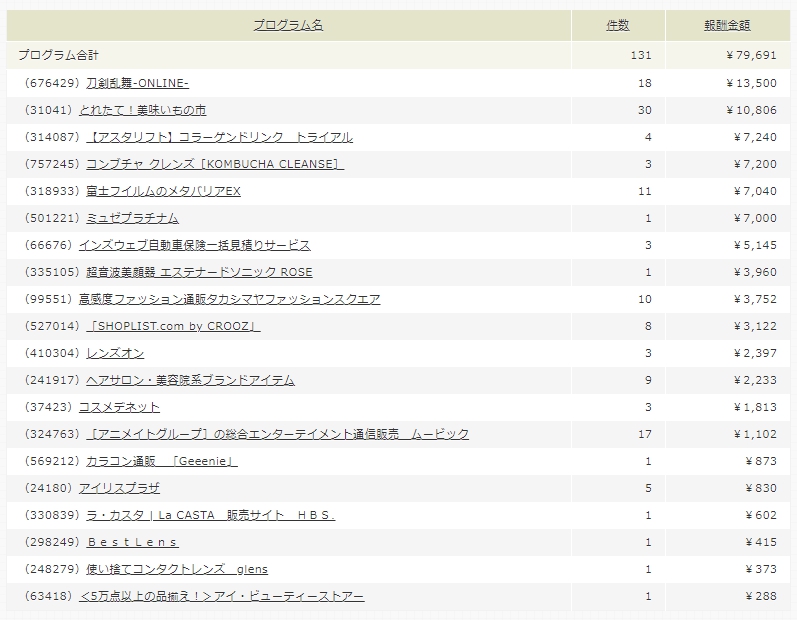Viewport: 797px width, 620px height.
Task: Select reward amount ¥1,813
Action: [x=755, y=406]
